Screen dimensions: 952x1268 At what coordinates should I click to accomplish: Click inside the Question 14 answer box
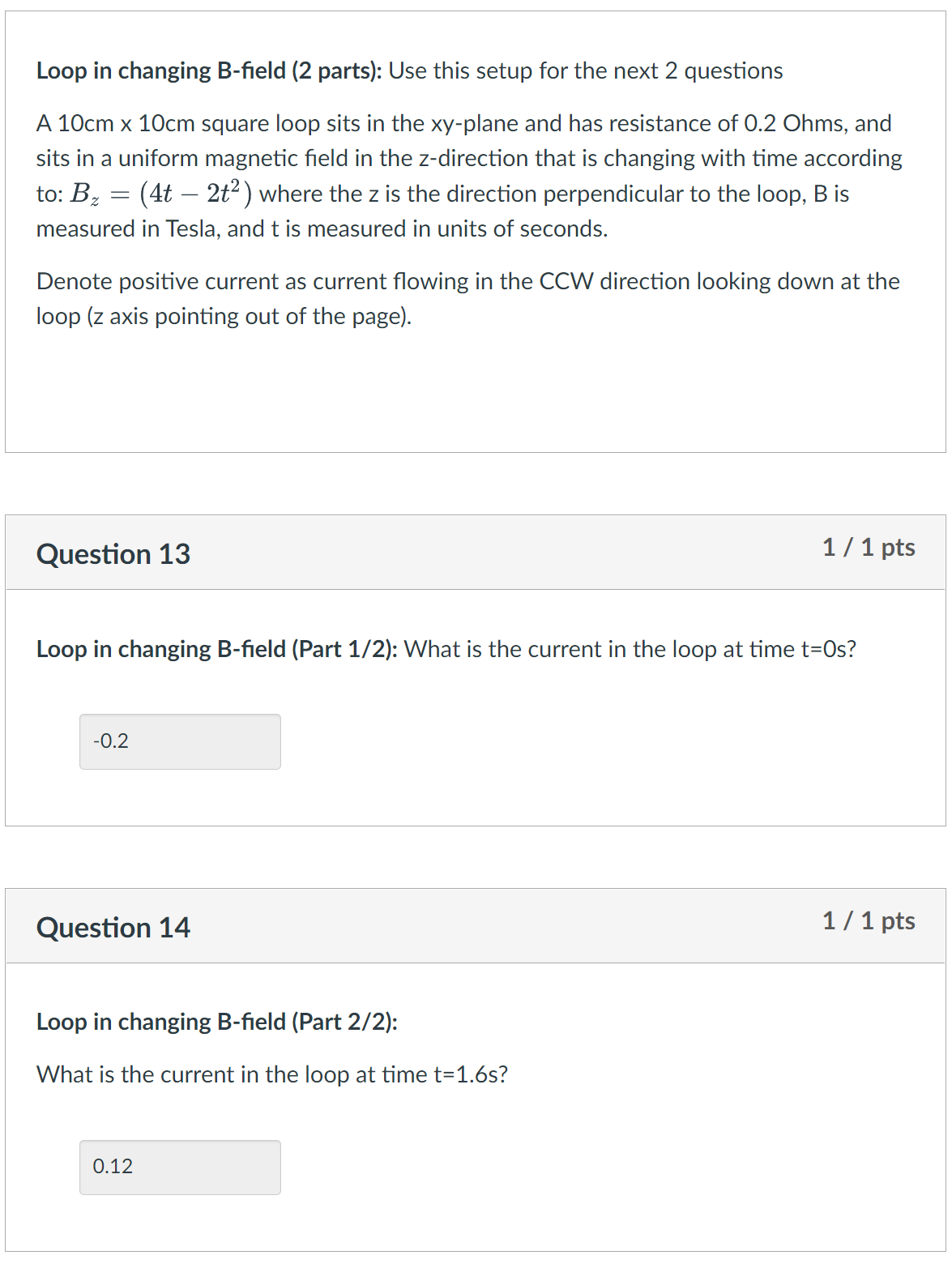click(179, 1167)
